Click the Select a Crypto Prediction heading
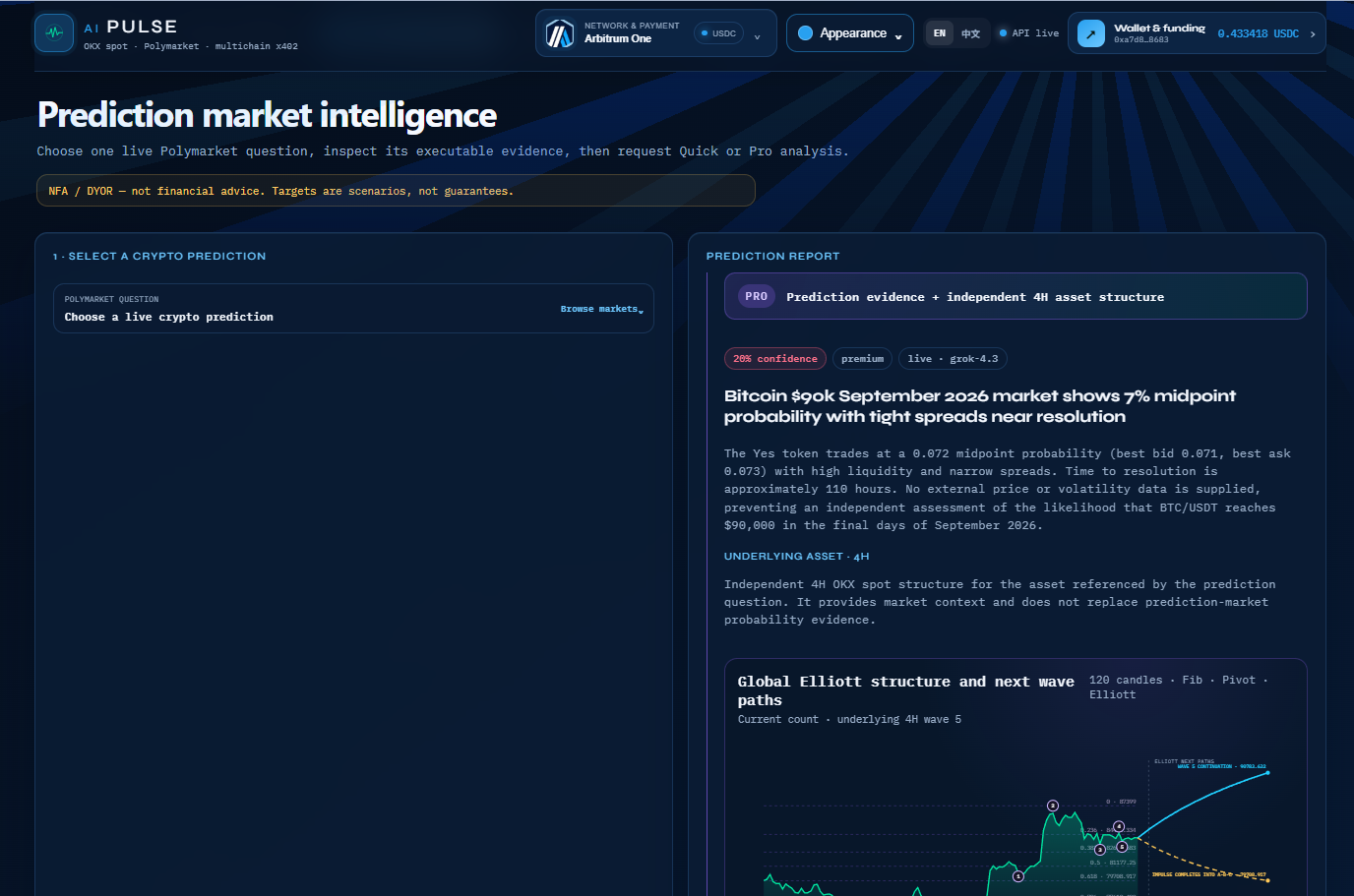 [159, 256]
